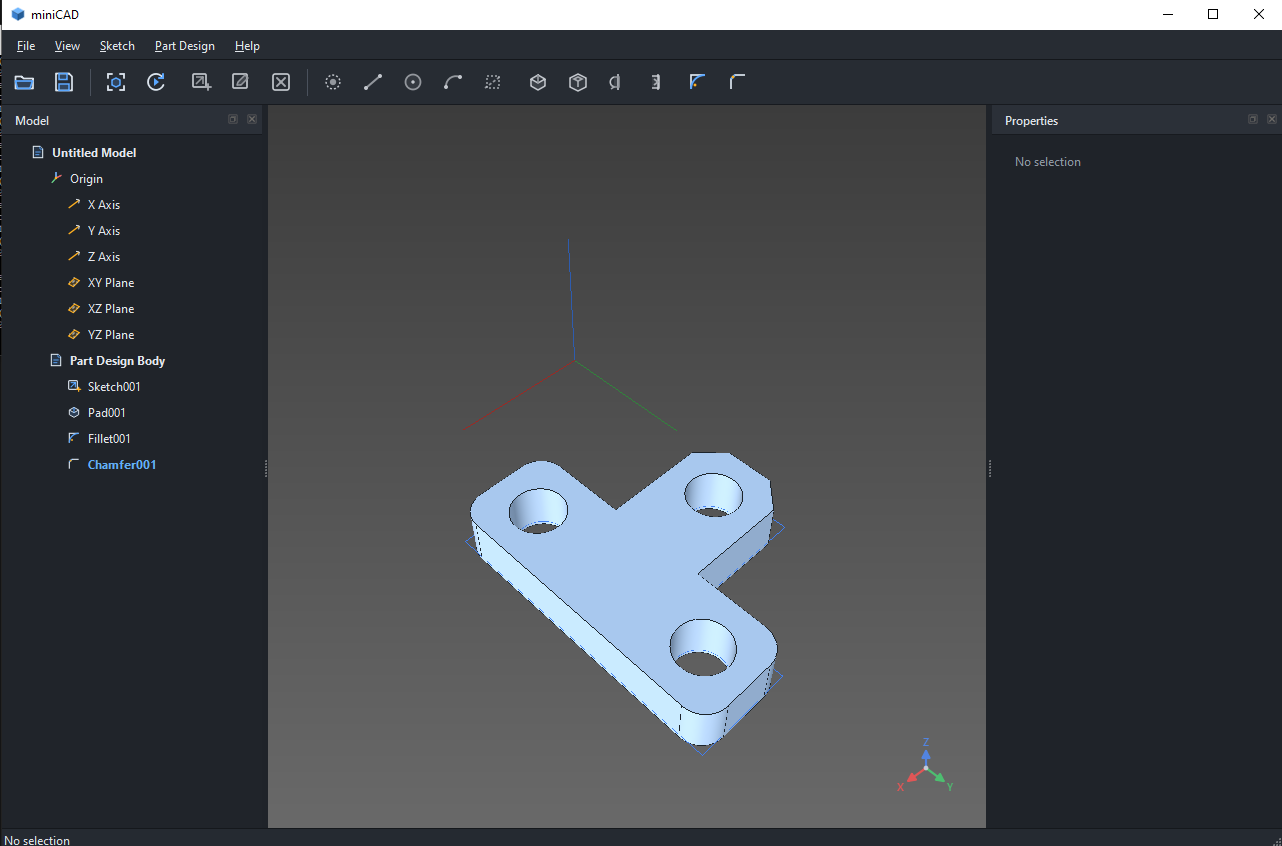Image resolution: width=1282 pixels, height=846 pixels.
Task: Click the Fit view to screen icon
Action: click(116, 82)
